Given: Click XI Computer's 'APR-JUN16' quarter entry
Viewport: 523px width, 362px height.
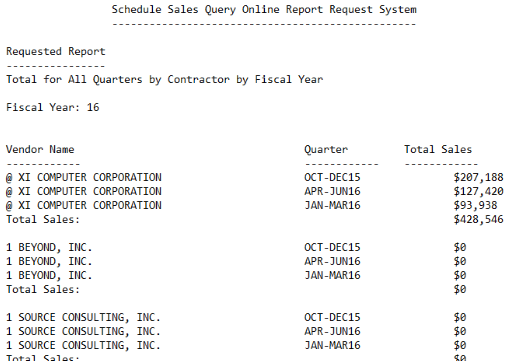Looking at the screenshot, I should coord(332,191).
